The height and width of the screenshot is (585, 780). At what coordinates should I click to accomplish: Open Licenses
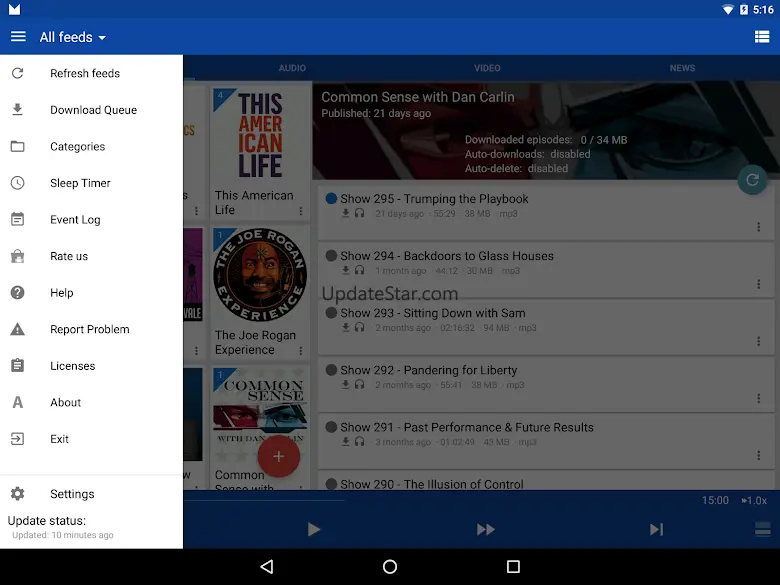tap(92, 366)
